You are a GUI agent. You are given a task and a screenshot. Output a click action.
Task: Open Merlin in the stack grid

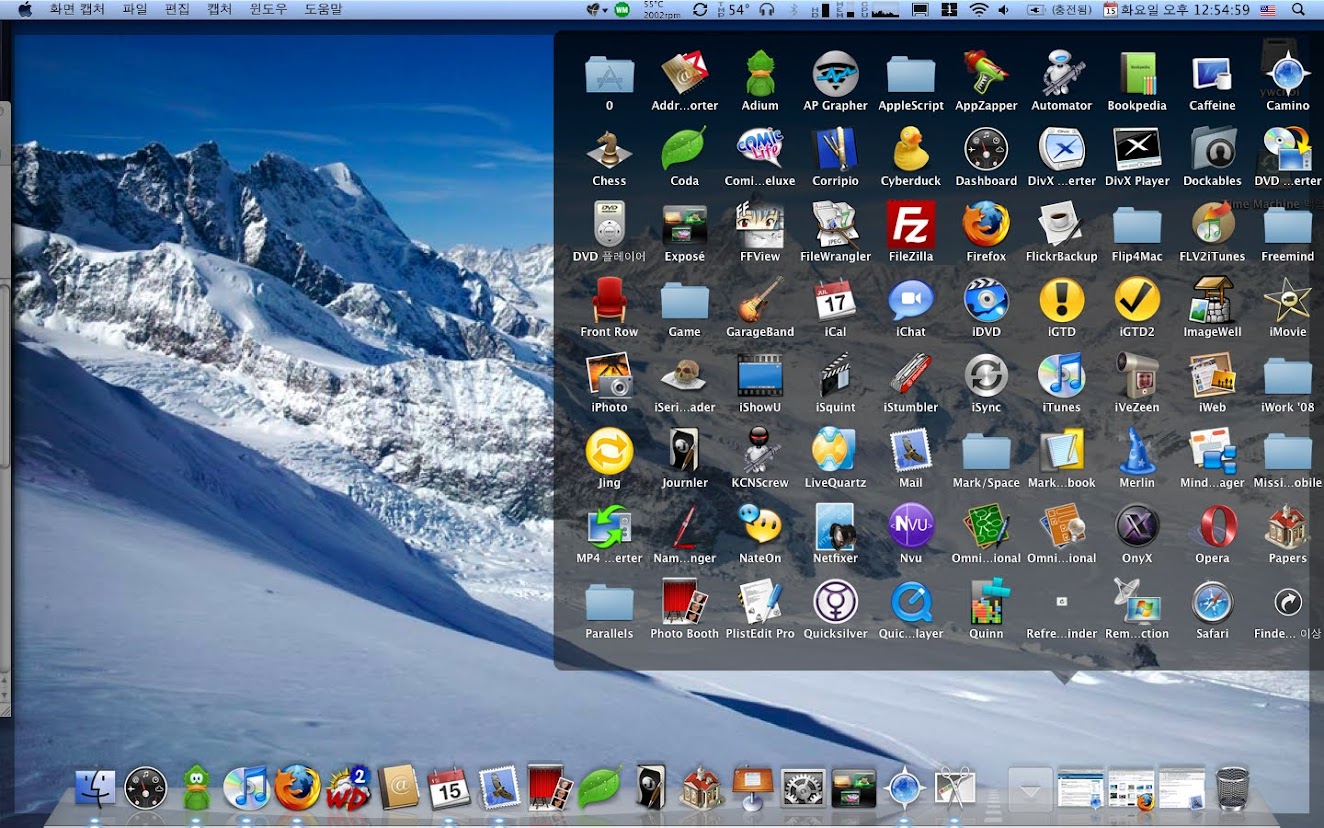1137,452
